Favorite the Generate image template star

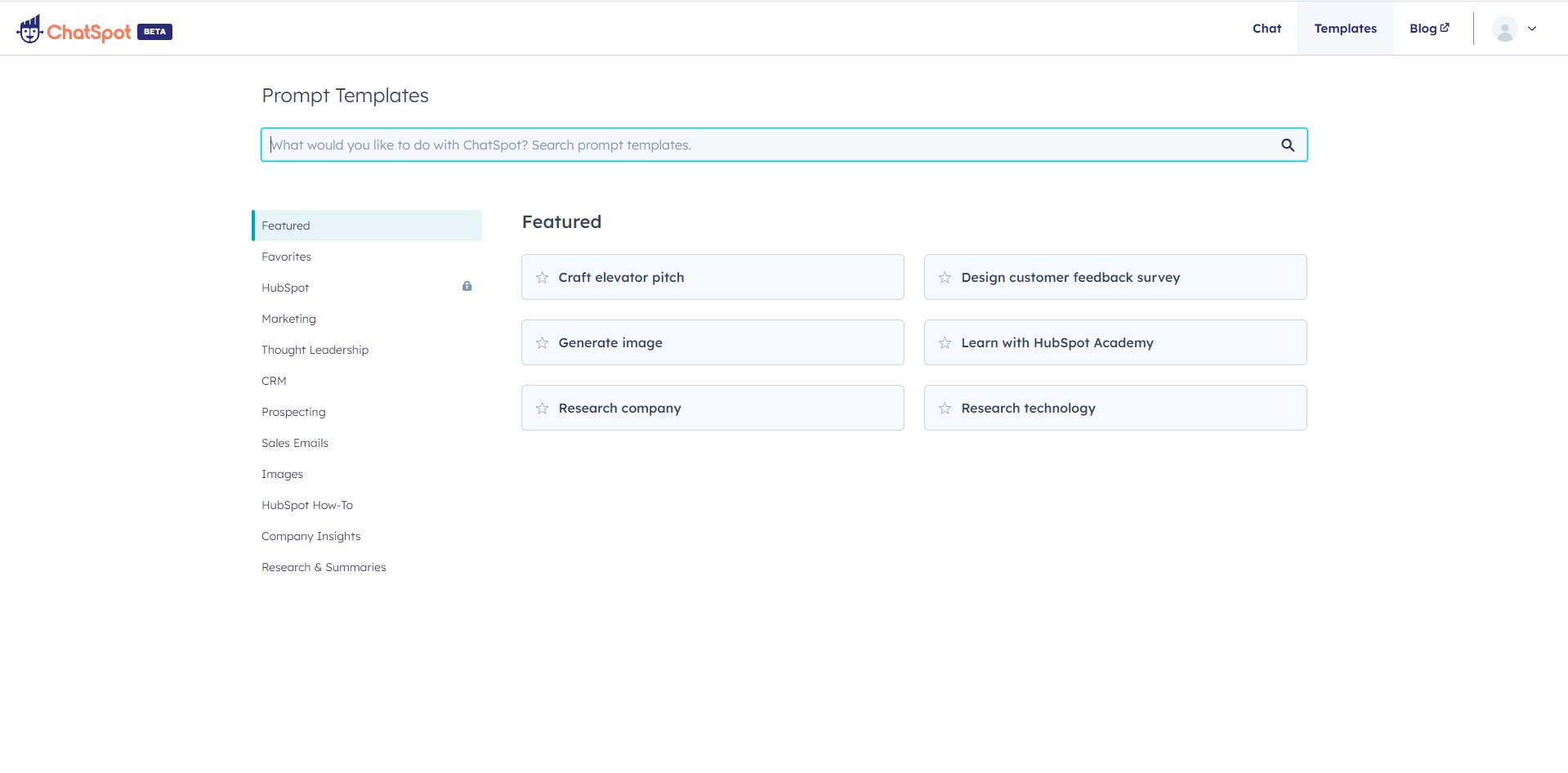tap(542, 342)
